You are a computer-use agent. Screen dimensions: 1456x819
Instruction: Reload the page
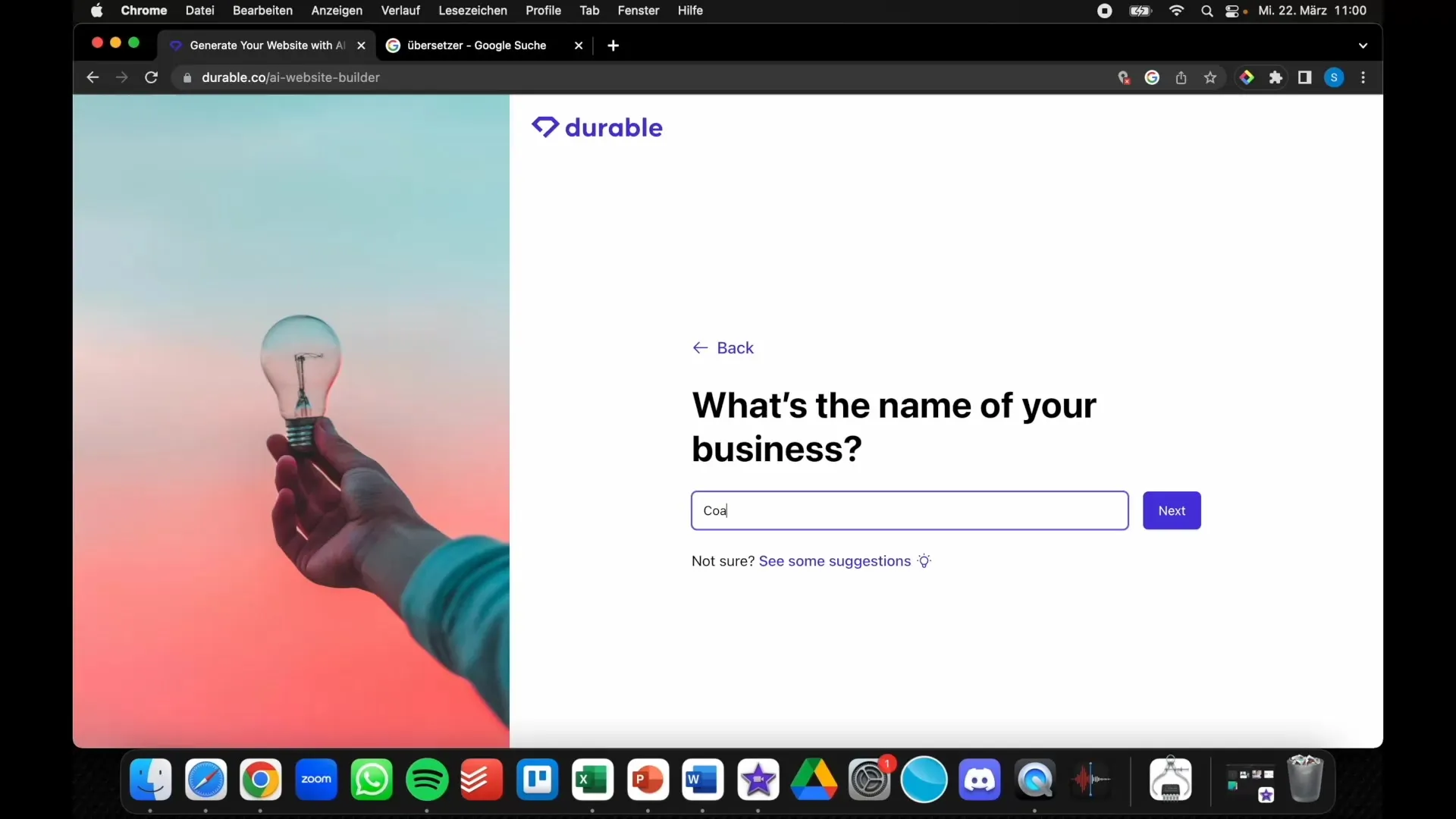tap(151, 77)
